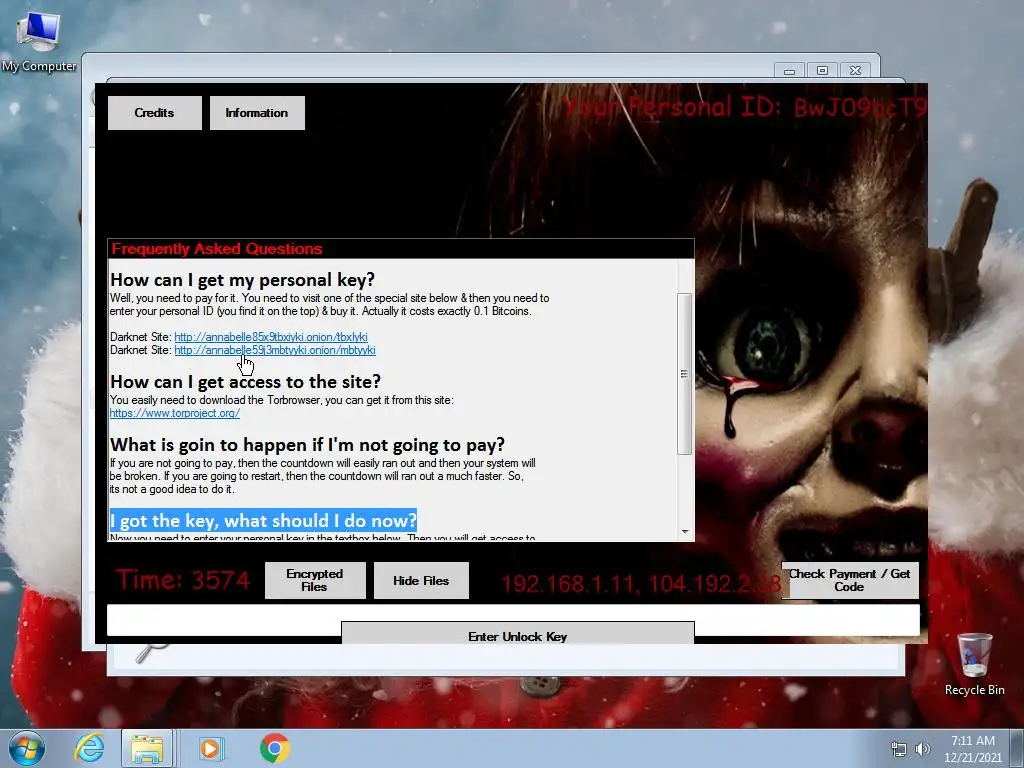
Task: Launch Internet Explorer from taskbar
Action: [x=89, y=748]
